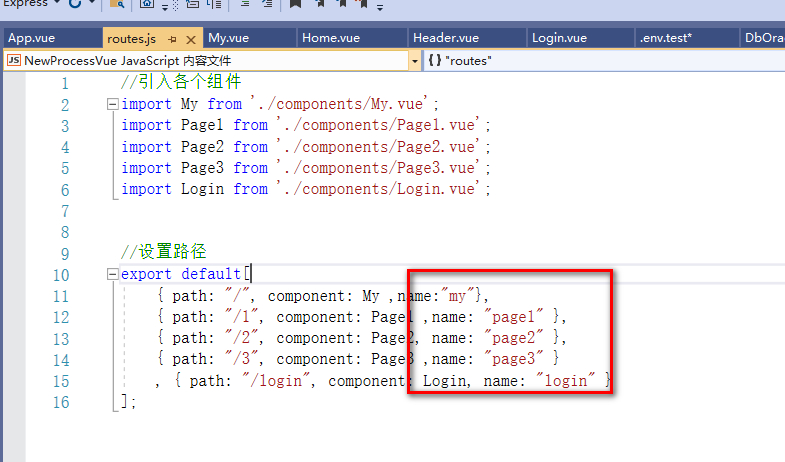Open the Express browser dropdown arrow
785x462 pixels.
pos(57,3)
